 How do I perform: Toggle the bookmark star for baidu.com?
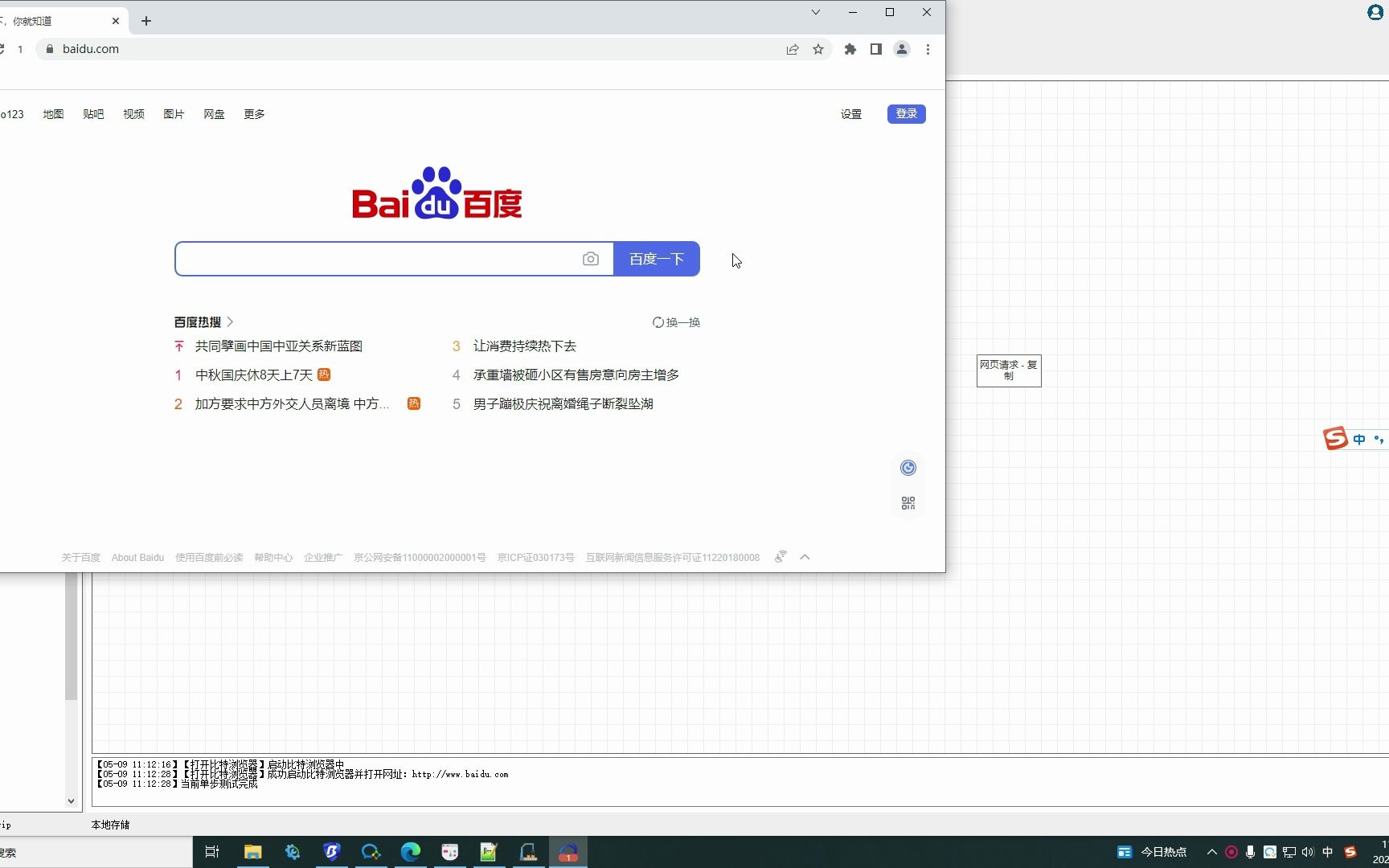(x=818, y=49)
